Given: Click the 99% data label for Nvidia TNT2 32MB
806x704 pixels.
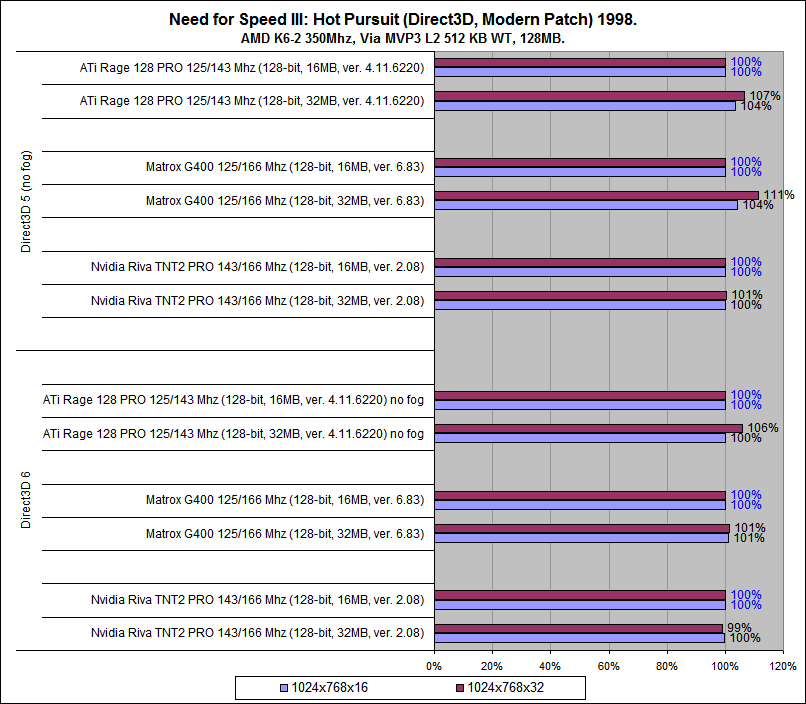Looking at the screenshot, I should [739, 628].
